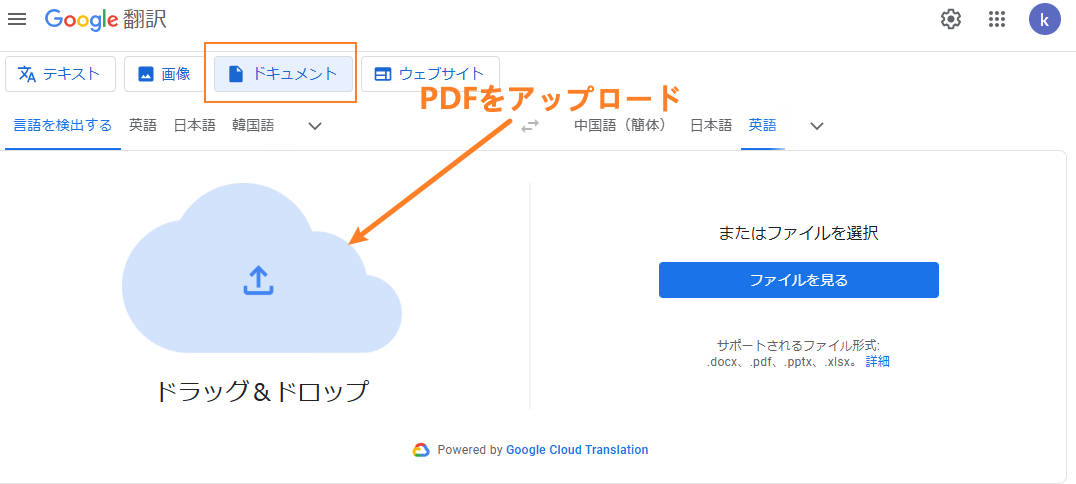Select 言語を検出する as source language
This screenshot has width=1076, height=484.
62,126
